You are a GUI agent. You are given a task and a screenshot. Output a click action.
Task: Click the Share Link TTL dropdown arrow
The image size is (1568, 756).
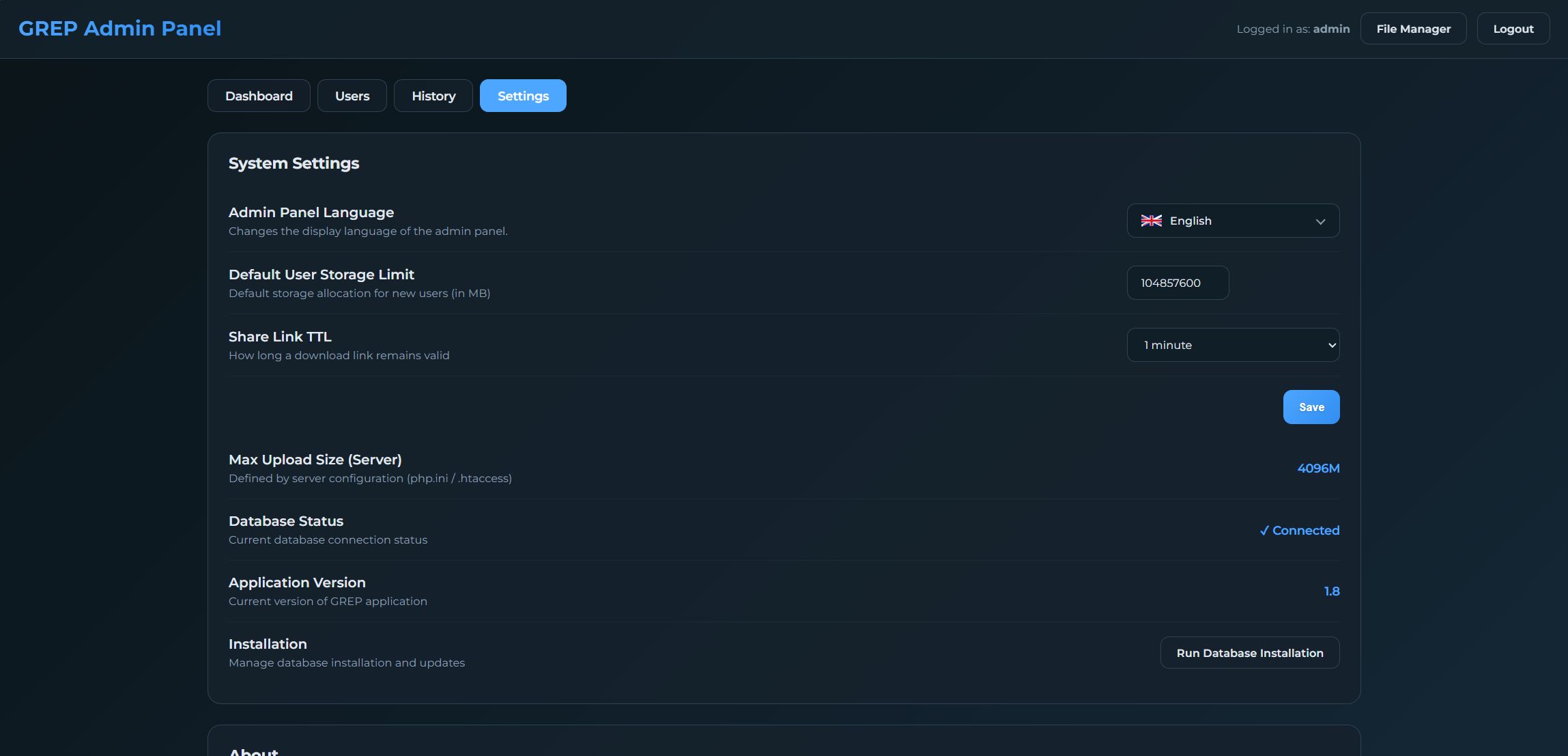click(1331, 345)
